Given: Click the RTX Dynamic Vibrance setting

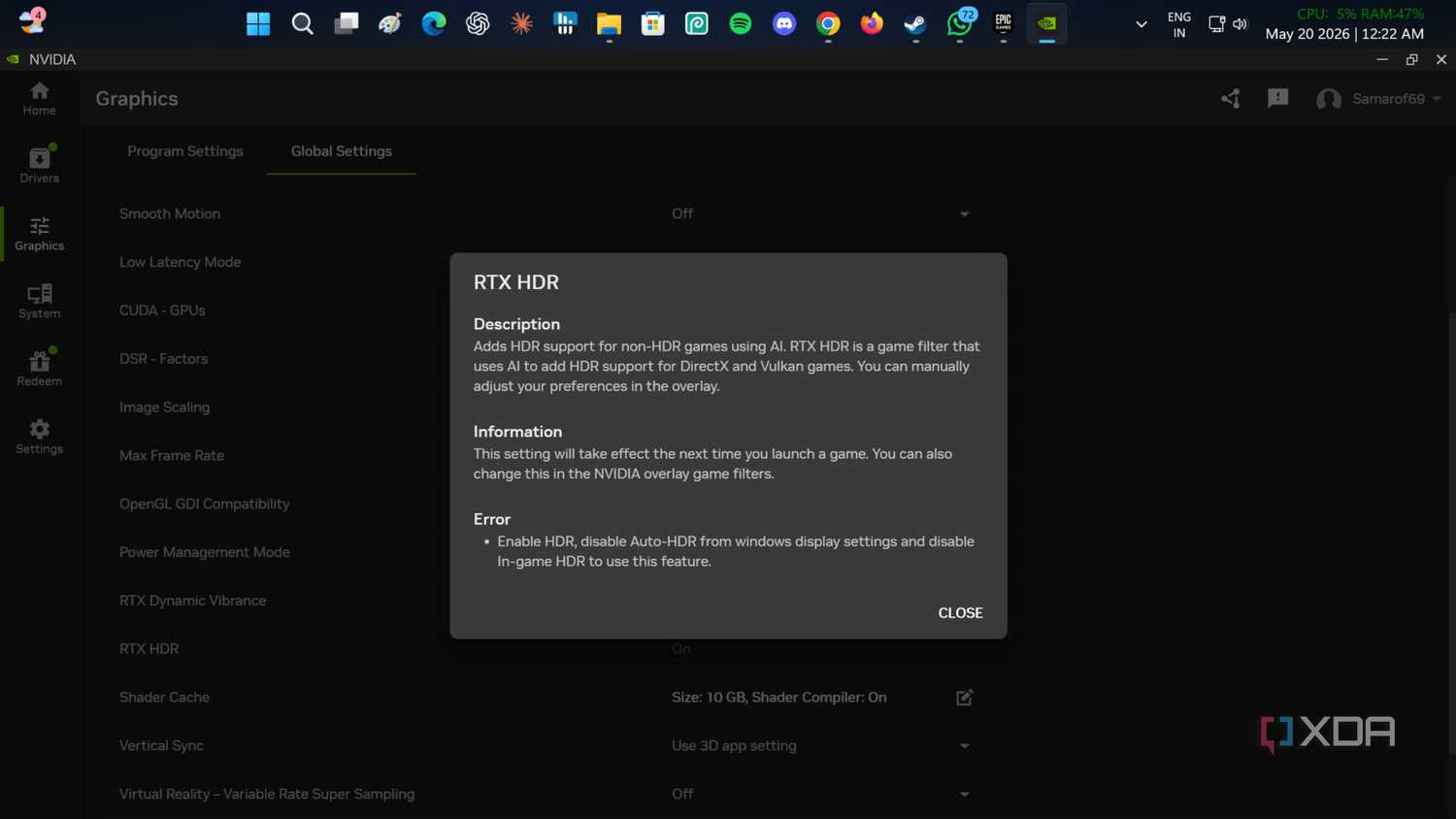Looking at the screenshot, I should 192,601.
